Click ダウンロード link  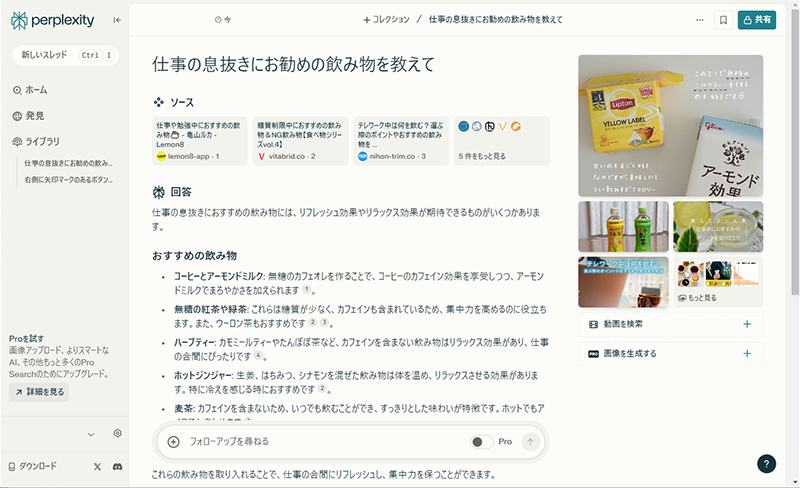[x=33, y=466]
